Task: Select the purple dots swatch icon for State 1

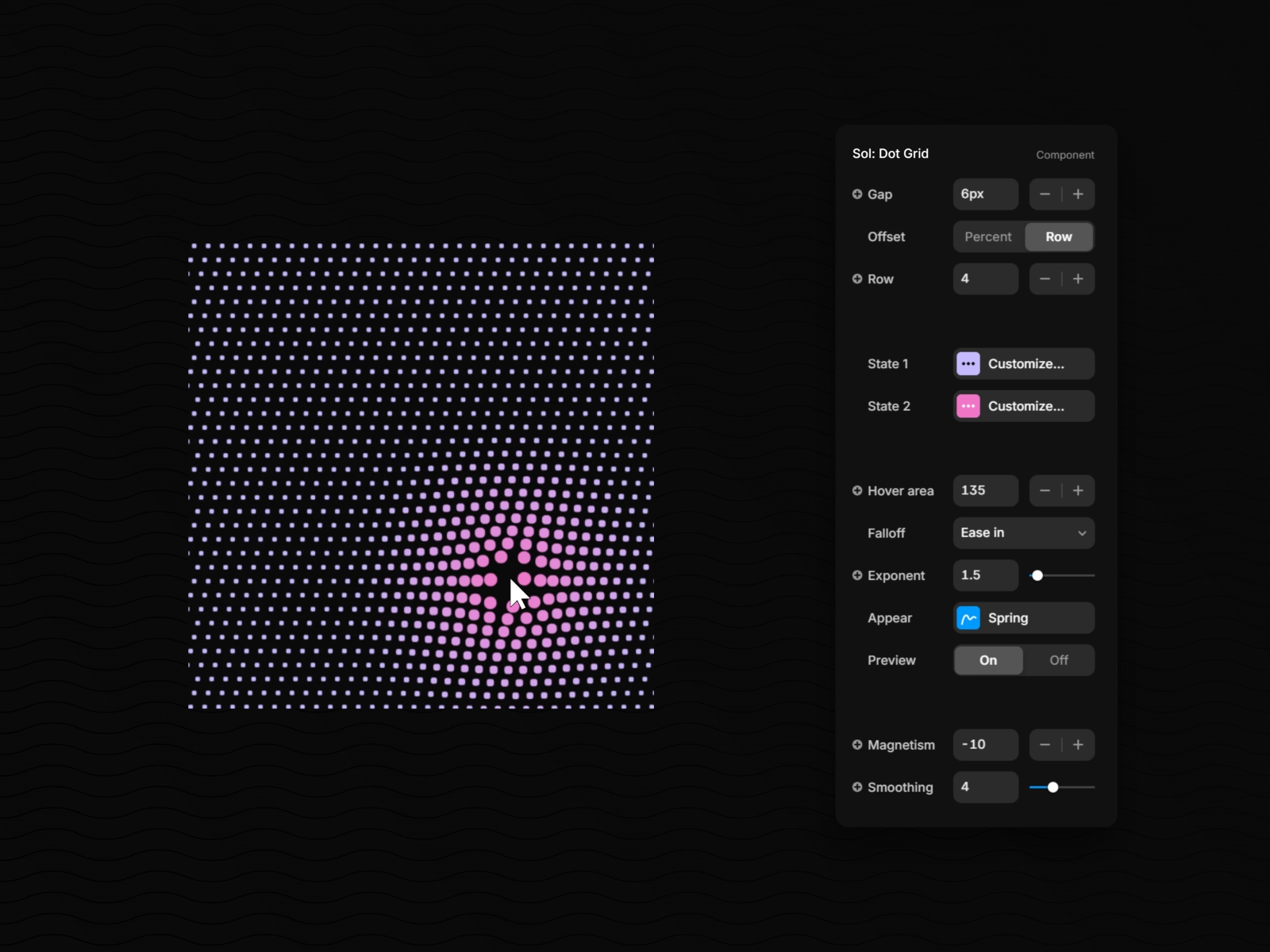Action: point(969,363)
